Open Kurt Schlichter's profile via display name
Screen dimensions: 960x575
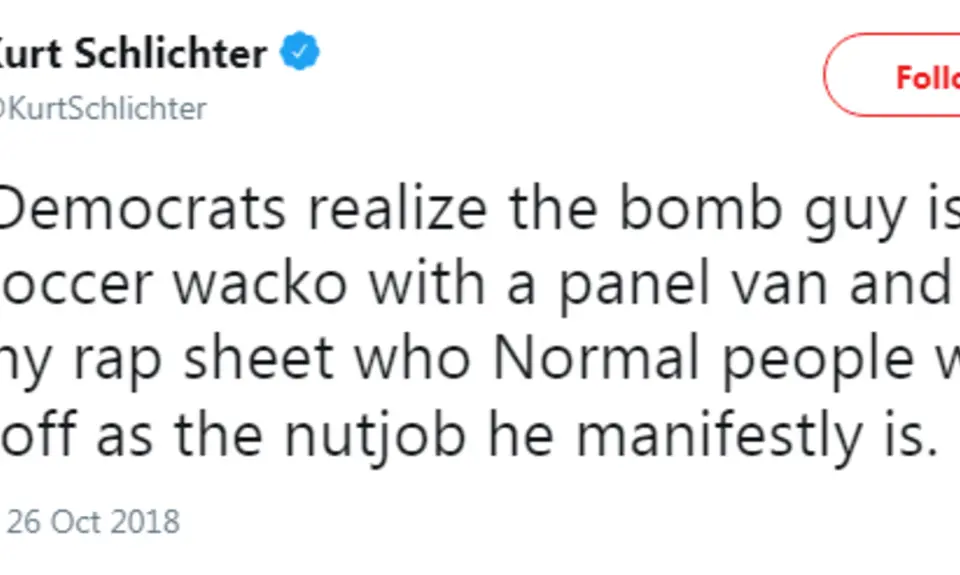pos(135,54)
